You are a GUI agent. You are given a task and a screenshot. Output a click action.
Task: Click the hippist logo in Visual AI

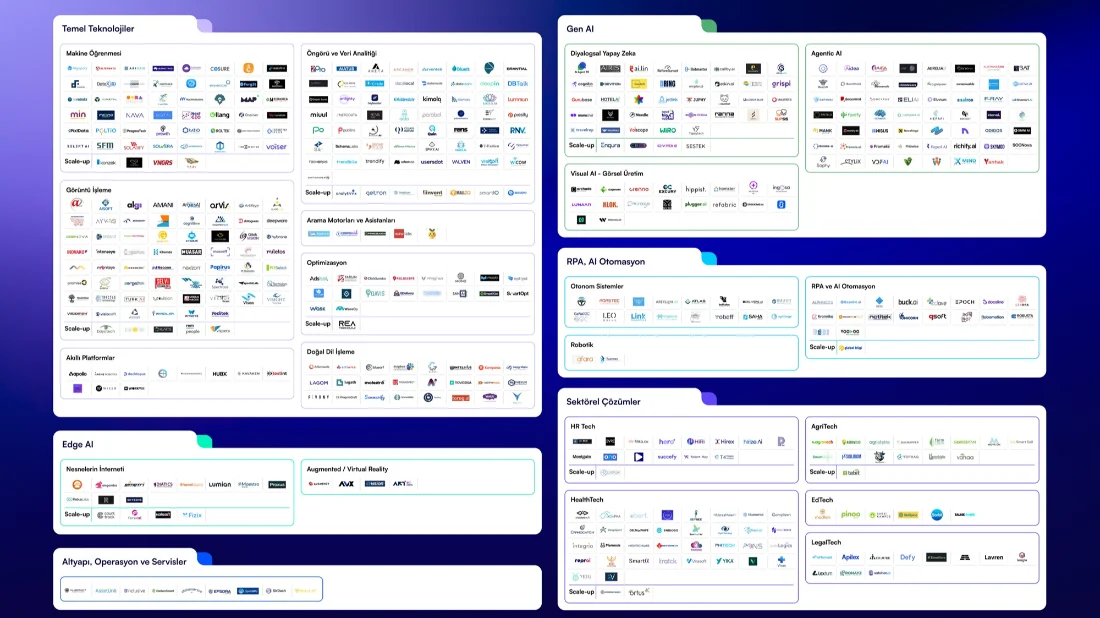coord(696,189)
